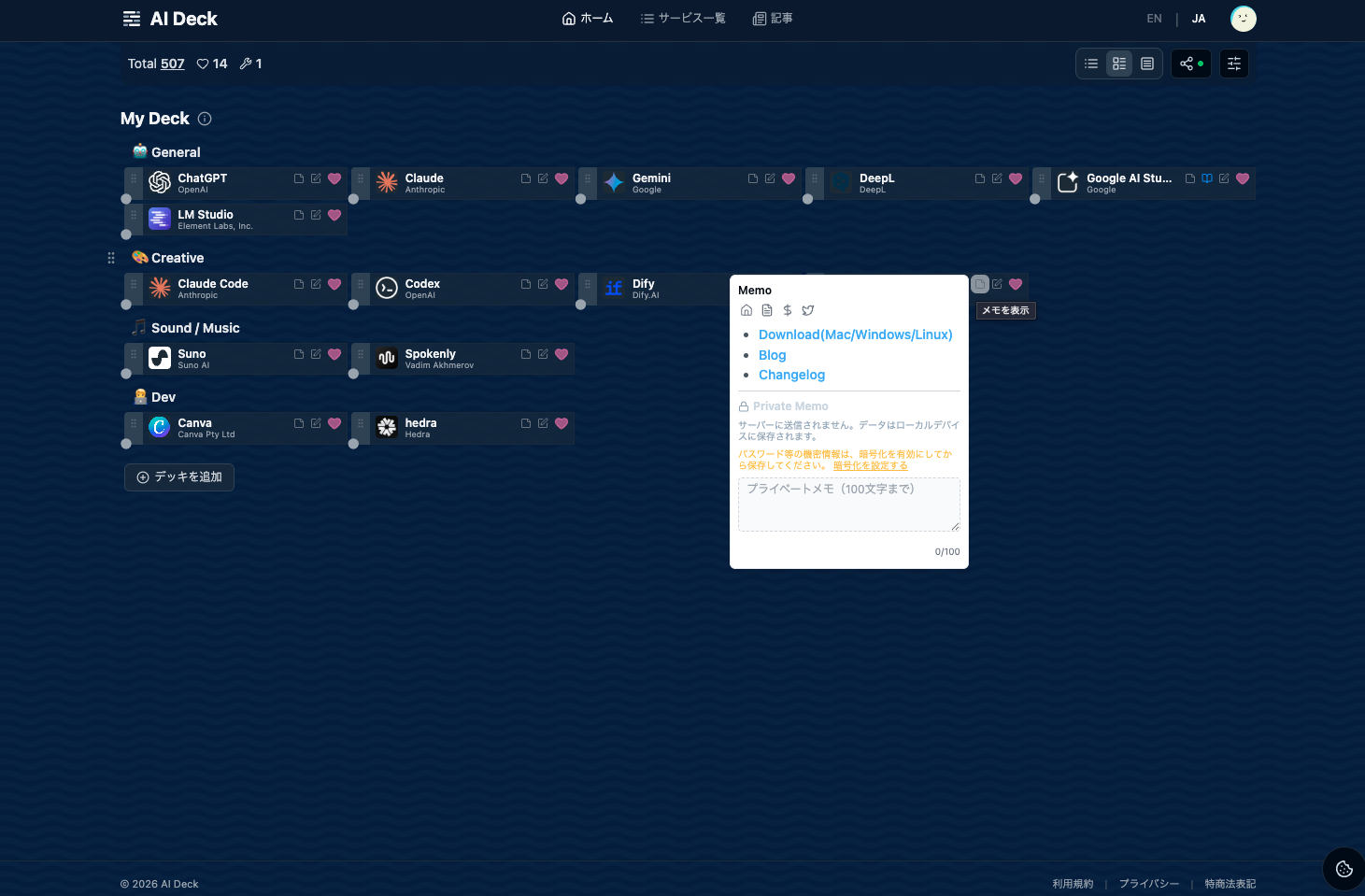Edit the Codex card entry
Image resolution: width=1365 pixels, height=896 pixels.
tap(543, 284)
